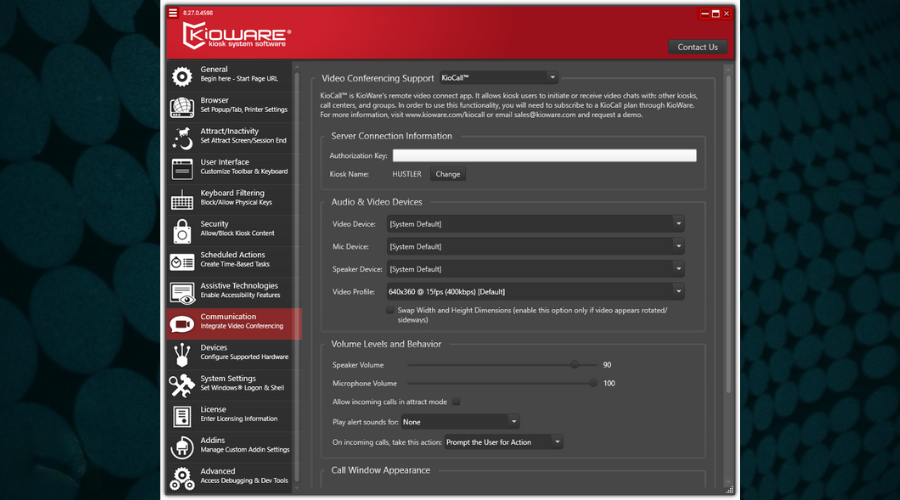Image resolution: width=900 pixels, height=500 pixels.
Task: Open Keyboard Filtering Block/Allow Keys section
Action: [x=234, y=198]
